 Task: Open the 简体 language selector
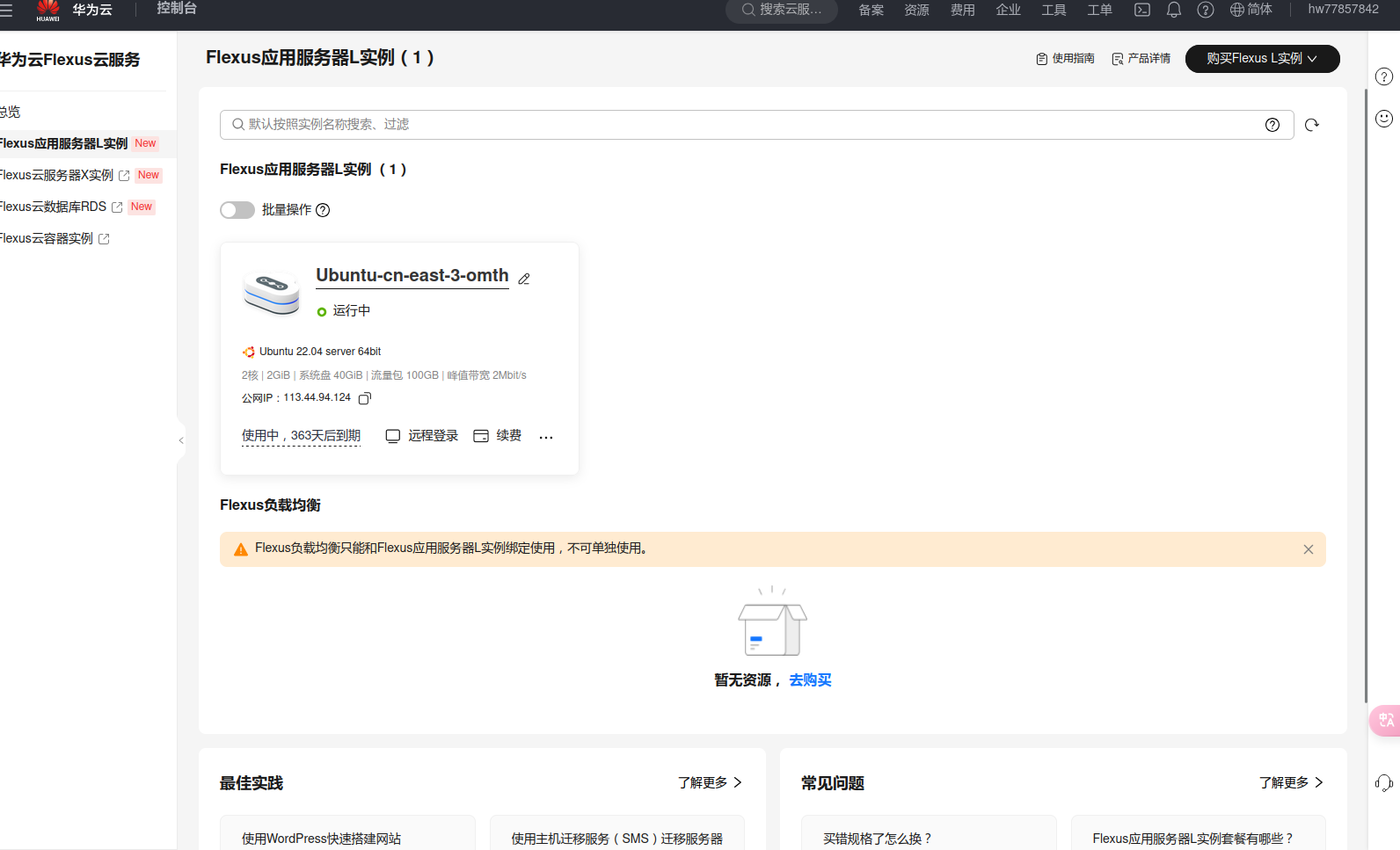pos(1251,10)
